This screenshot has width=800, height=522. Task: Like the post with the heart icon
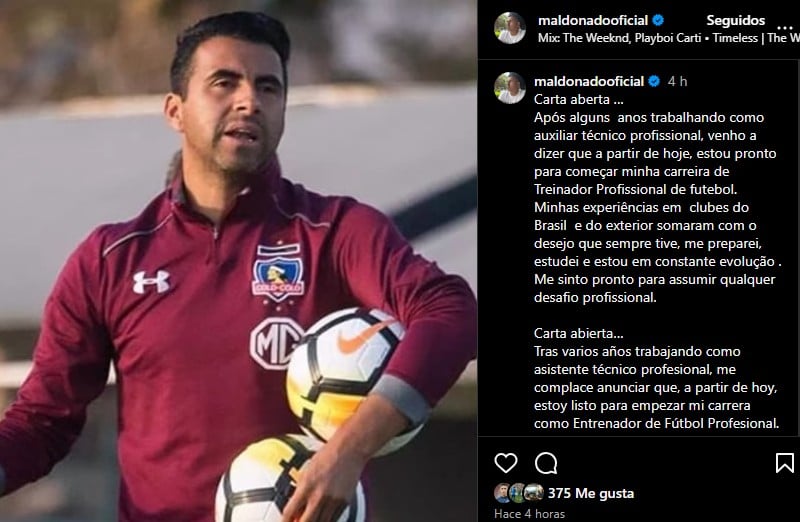pos(506,463)
